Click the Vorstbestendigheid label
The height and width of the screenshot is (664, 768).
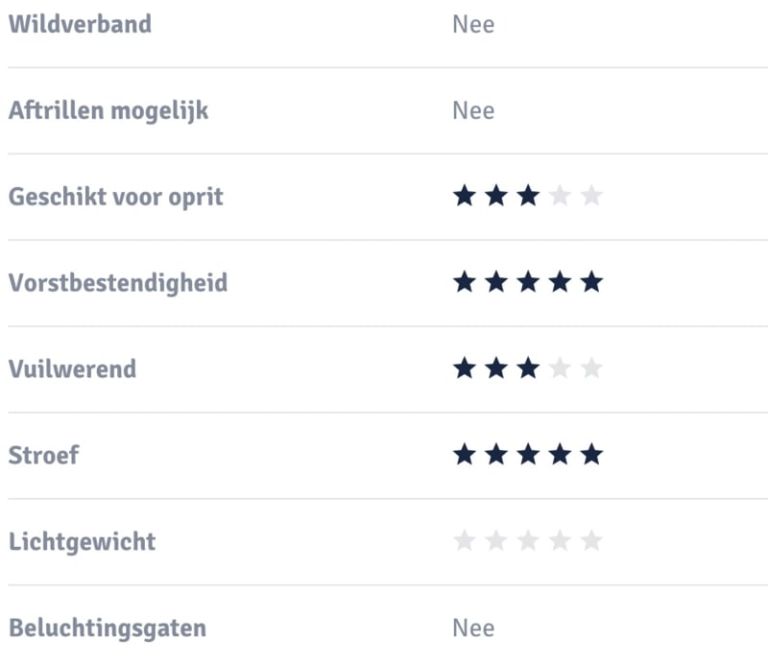click(117, 283)
